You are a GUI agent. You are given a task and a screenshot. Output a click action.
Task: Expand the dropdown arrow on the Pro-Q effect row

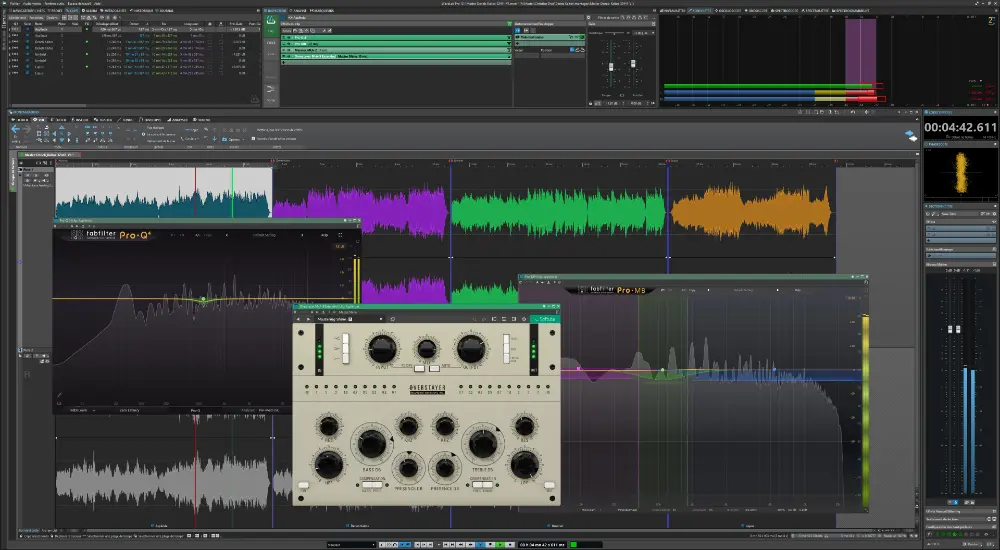(x=509, y=38)
